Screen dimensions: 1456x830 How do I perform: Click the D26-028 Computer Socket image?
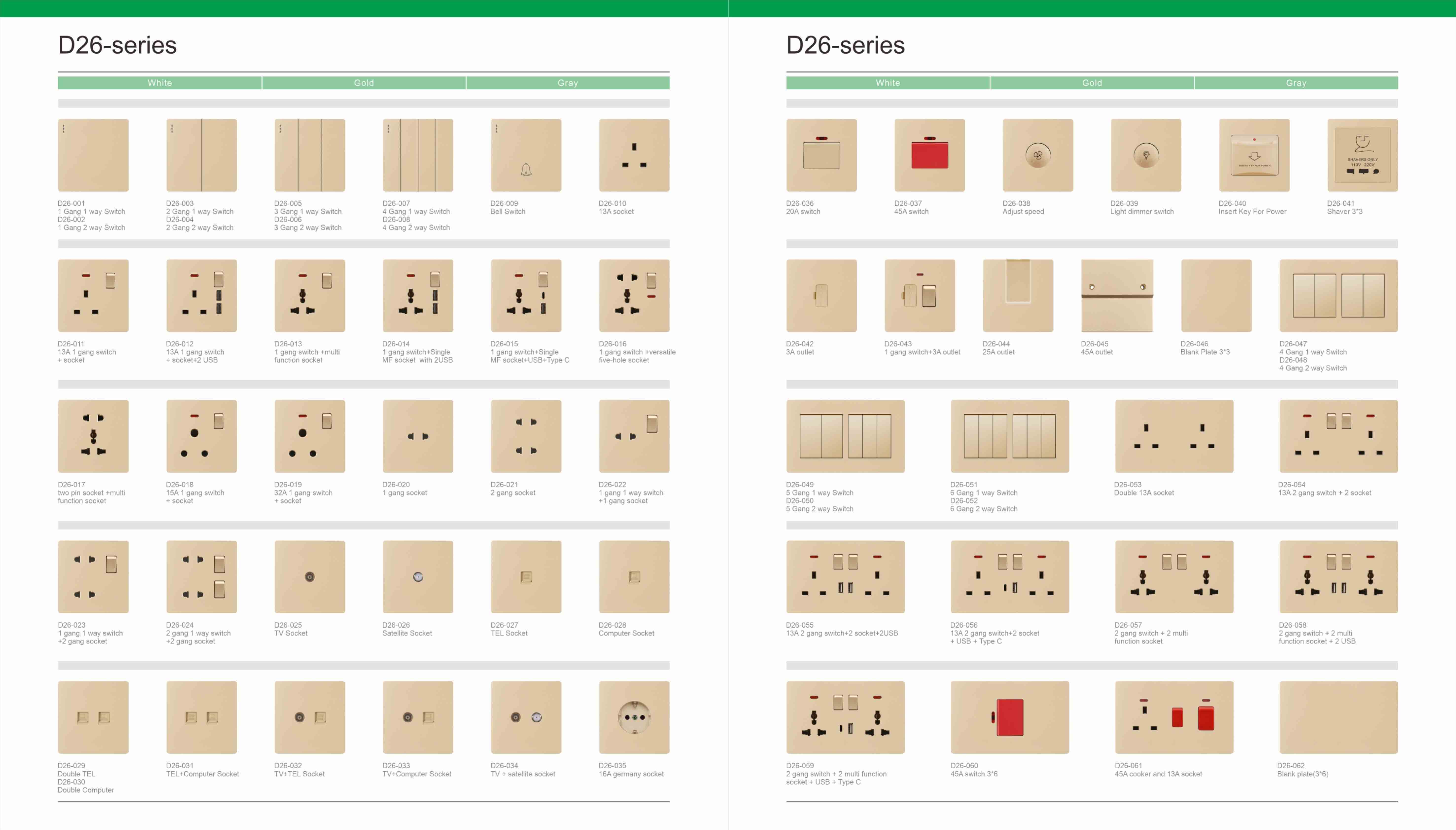point(635,577)
